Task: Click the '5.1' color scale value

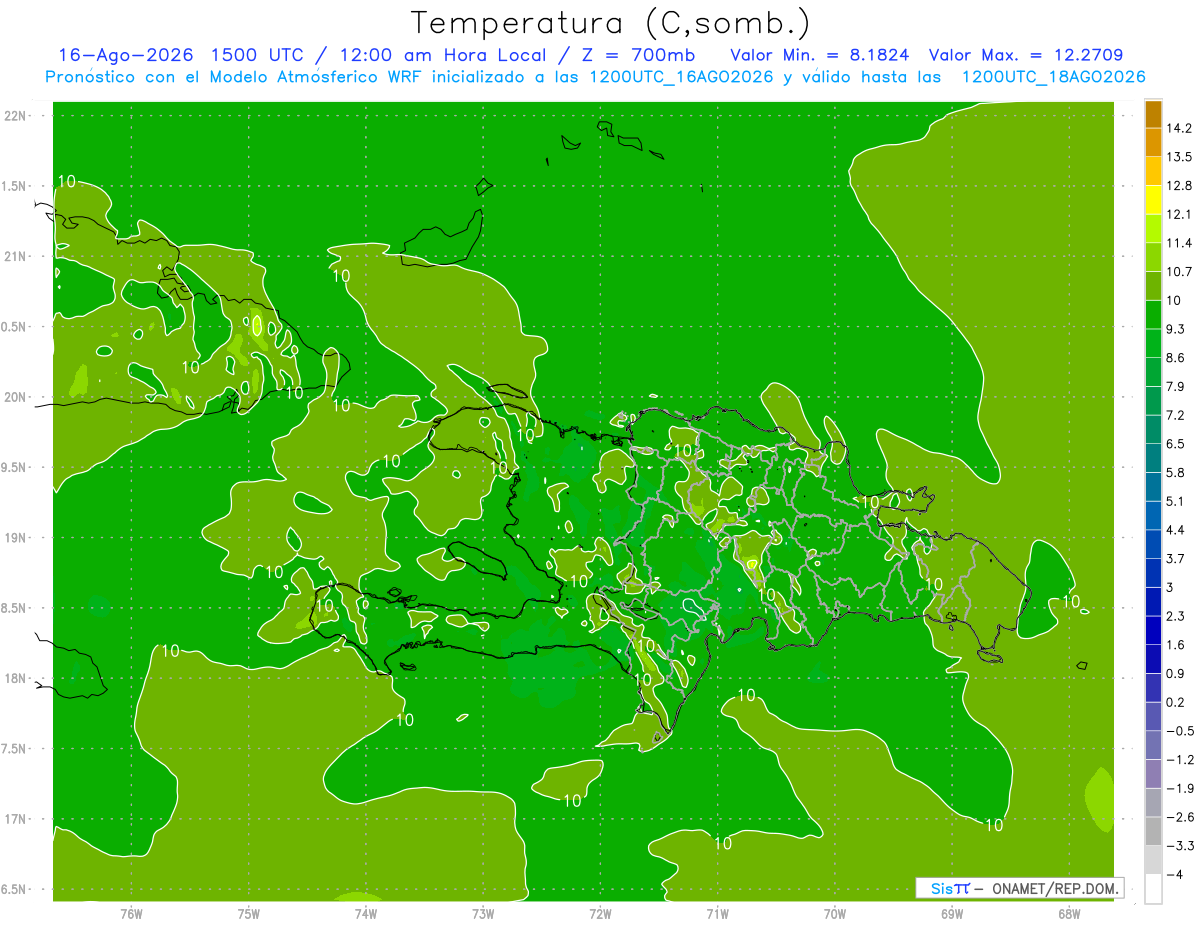Action: tap(1176, 501)
